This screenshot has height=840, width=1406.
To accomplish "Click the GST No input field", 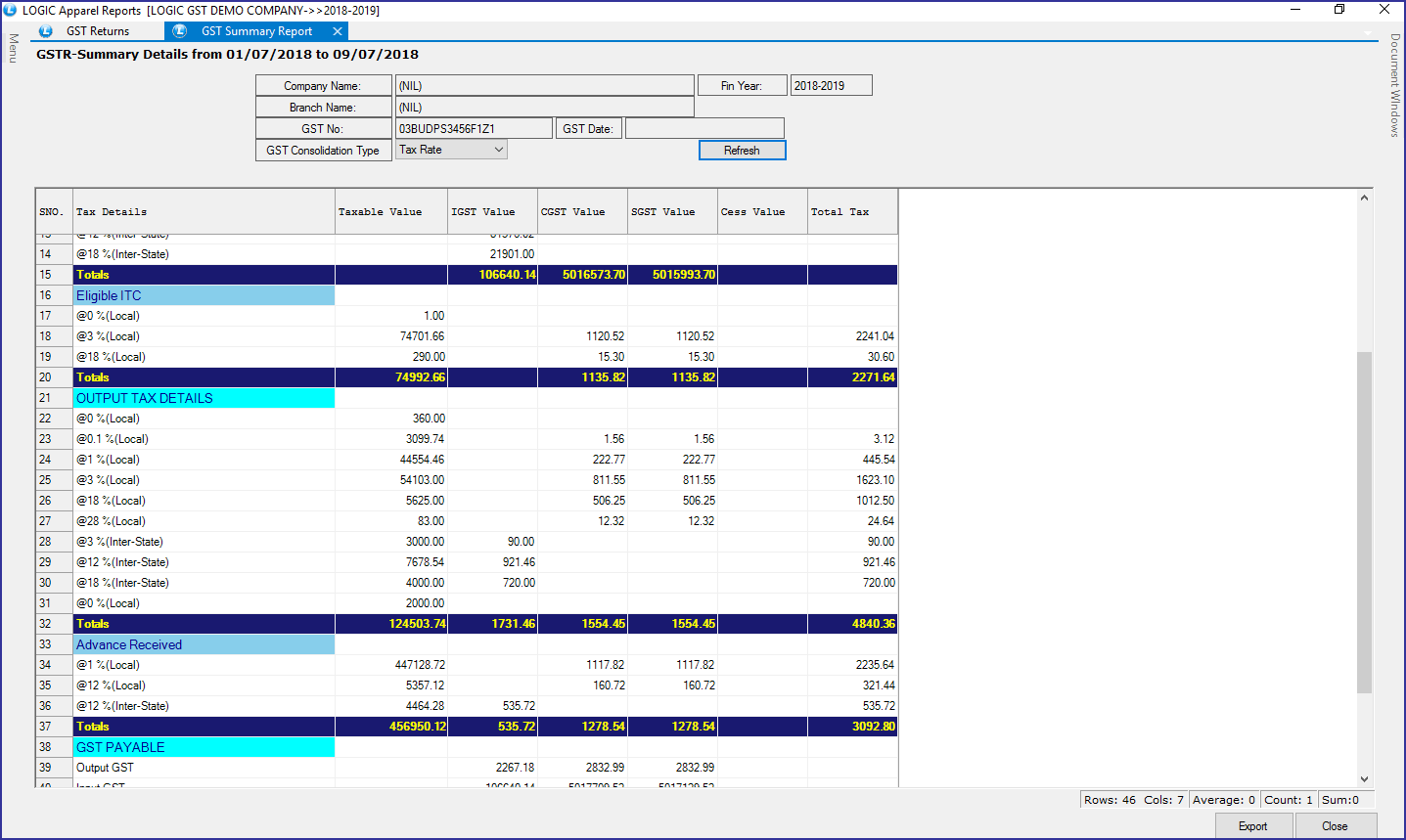I will [x=474, y=128].
